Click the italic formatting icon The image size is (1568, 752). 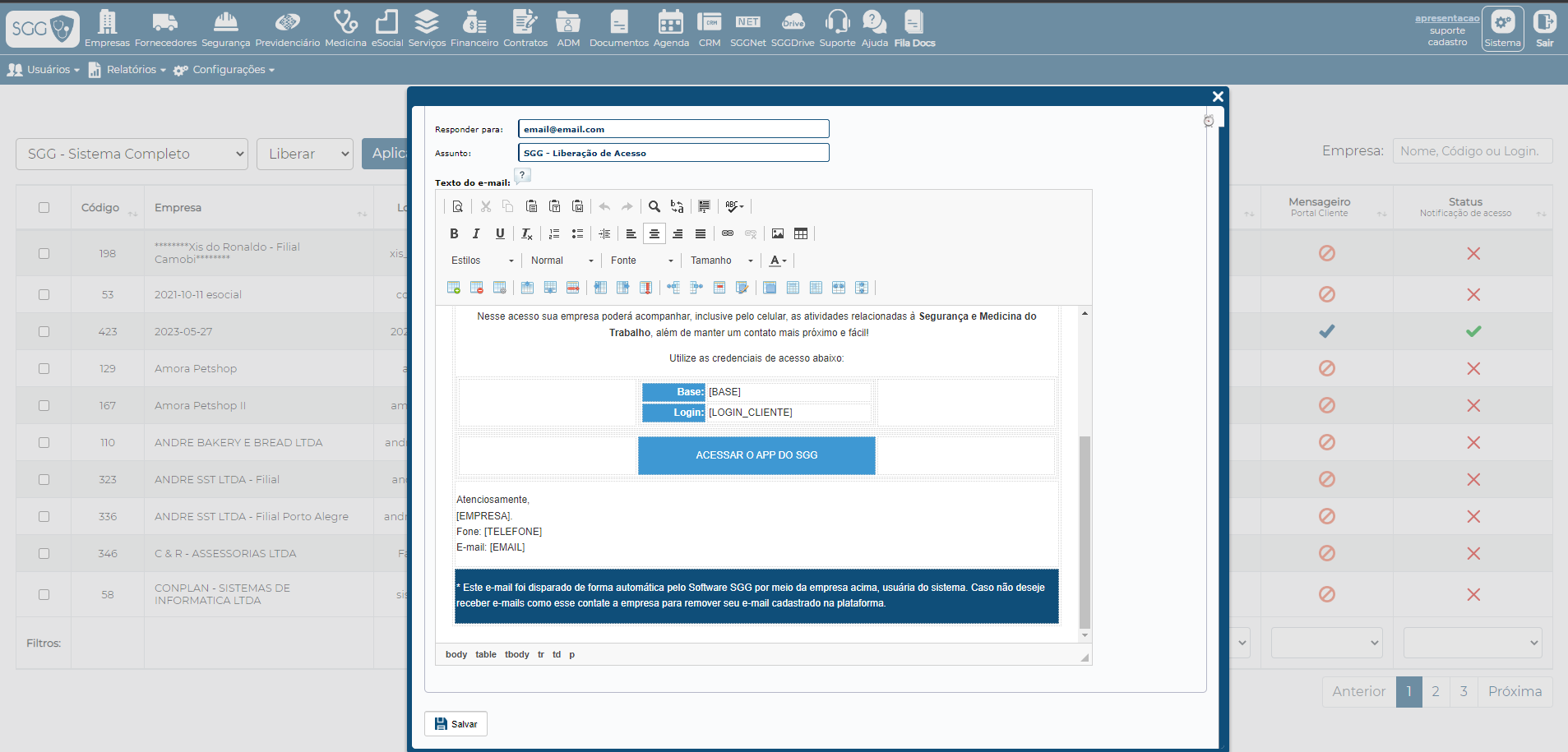click(x=476, y=234)
